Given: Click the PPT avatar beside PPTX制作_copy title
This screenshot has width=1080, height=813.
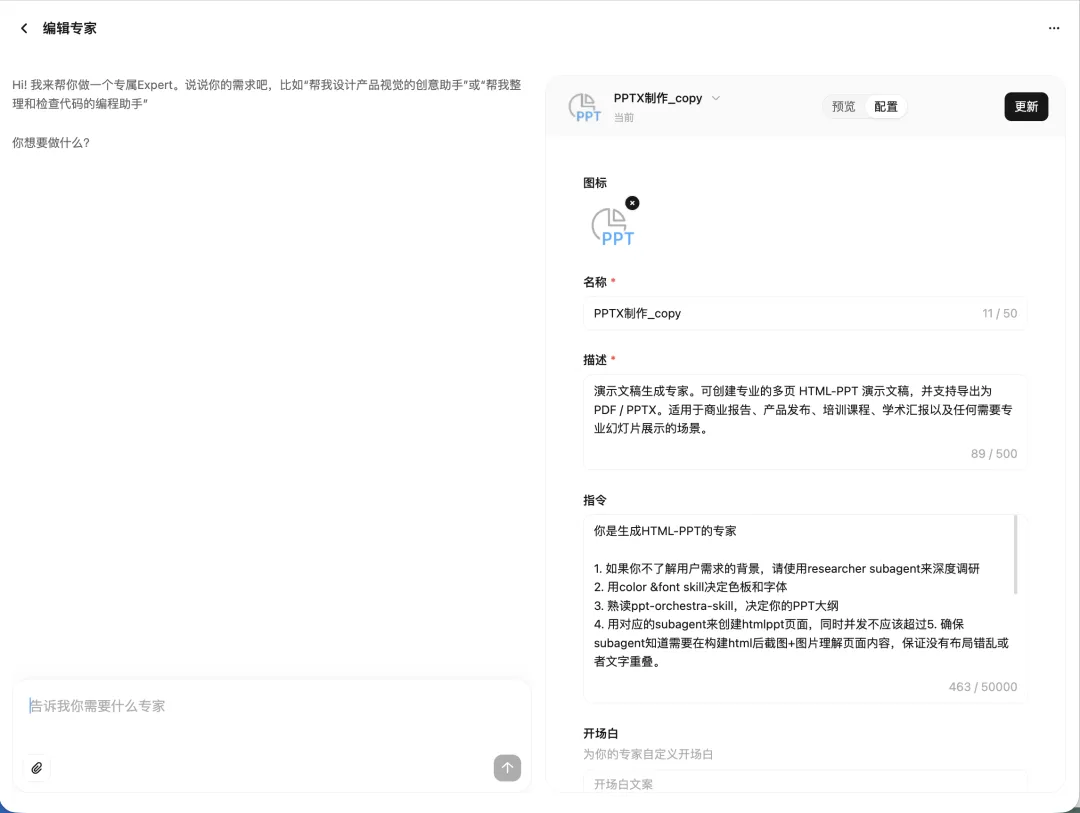Looking at the screenshot, I should (x=584, y=107).
